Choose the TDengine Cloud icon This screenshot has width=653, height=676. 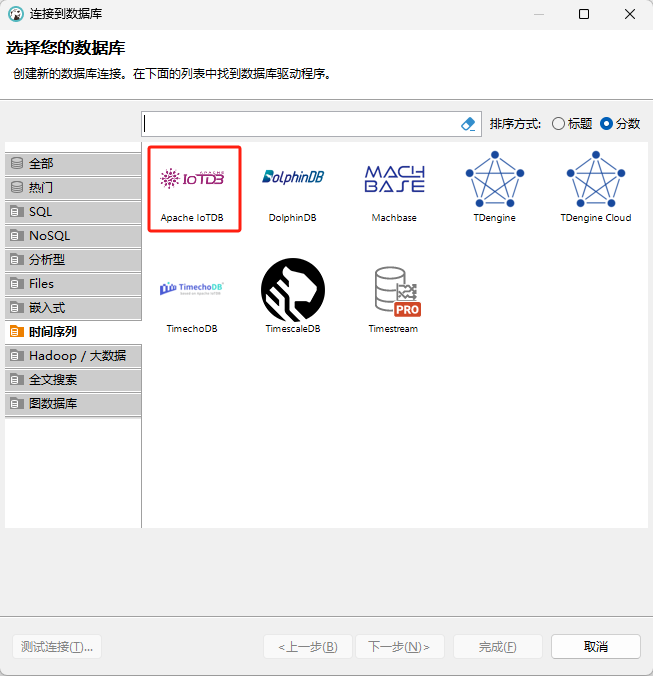(x=595, y=180)
